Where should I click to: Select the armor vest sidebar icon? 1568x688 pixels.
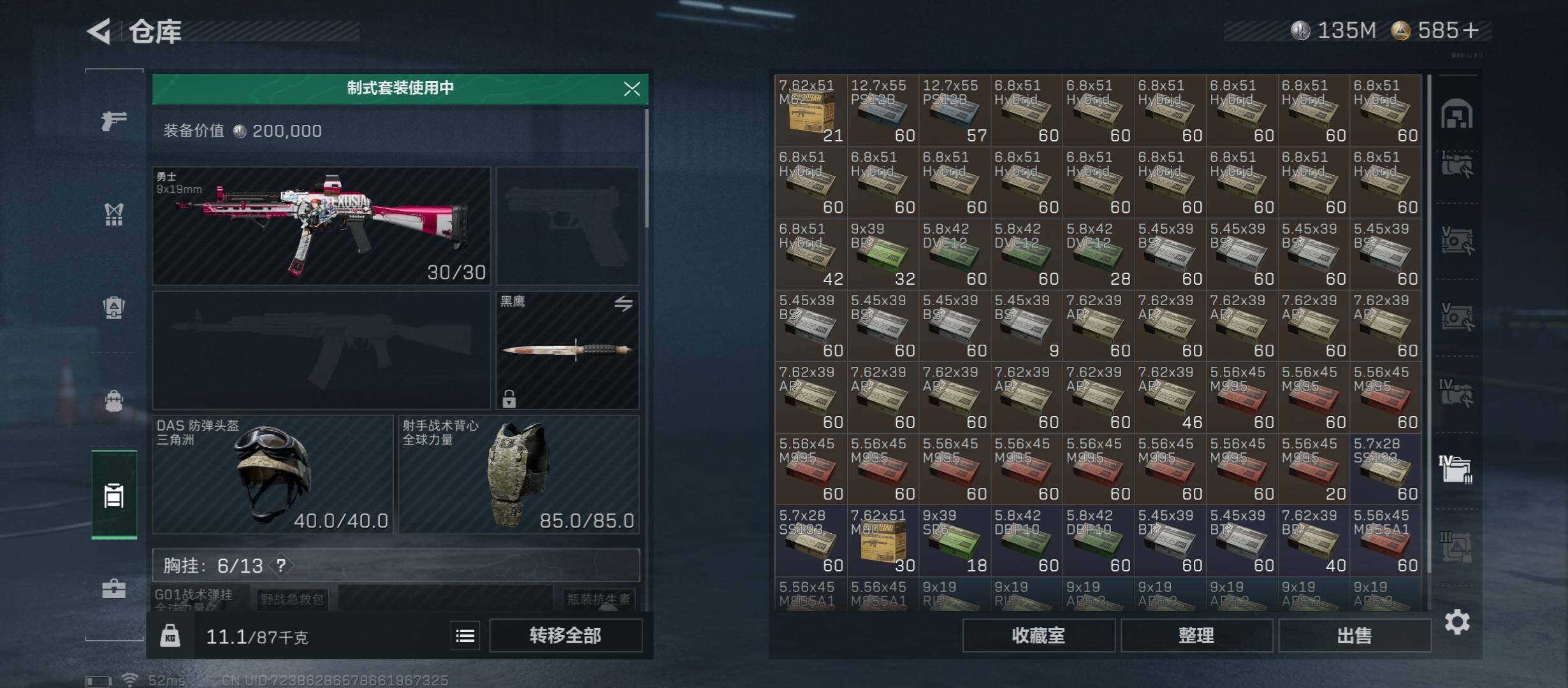click(x=114, y=215)
